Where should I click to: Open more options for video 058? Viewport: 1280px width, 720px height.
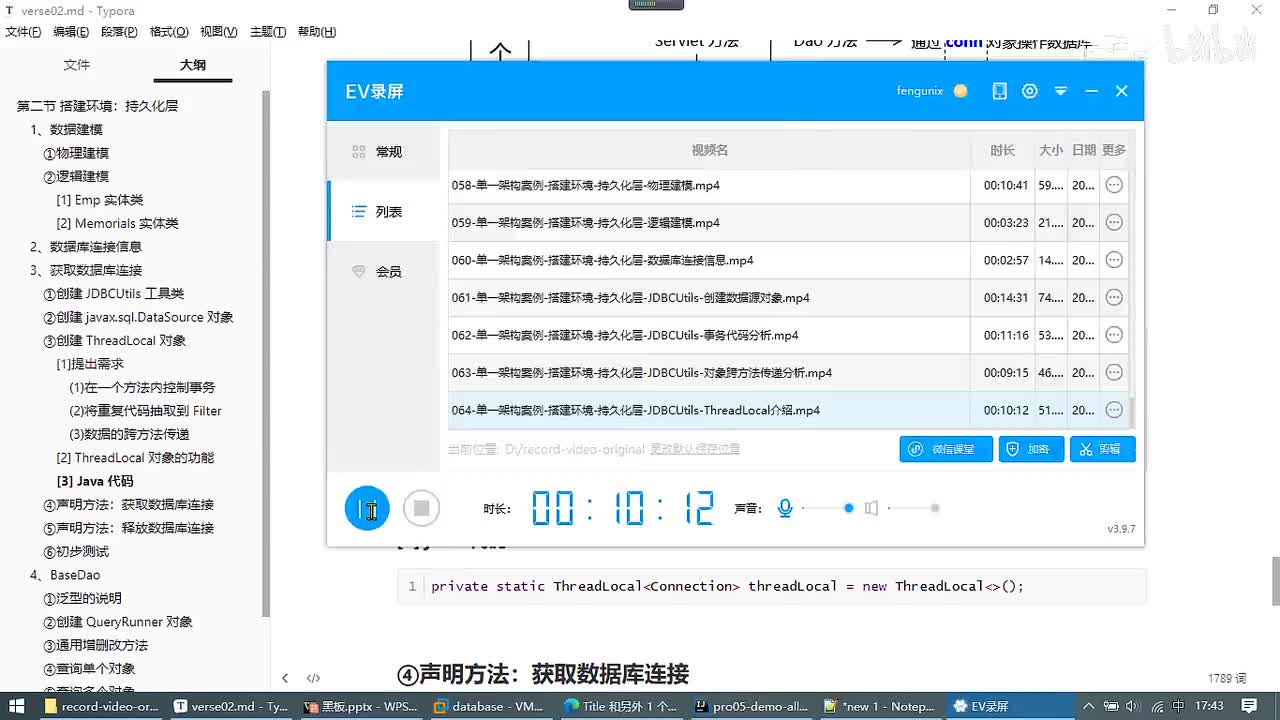click(1114, 185)
